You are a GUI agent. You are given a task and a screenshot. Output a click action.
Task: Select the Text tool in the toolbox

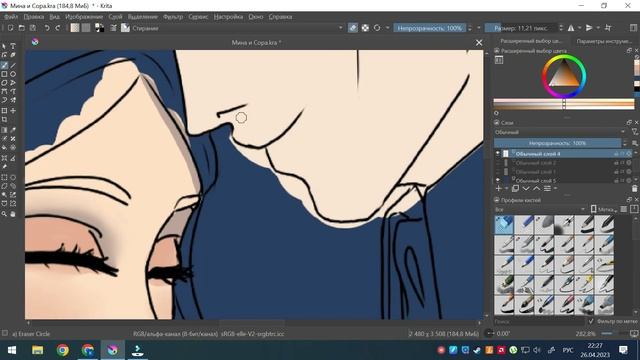point(13,46)
